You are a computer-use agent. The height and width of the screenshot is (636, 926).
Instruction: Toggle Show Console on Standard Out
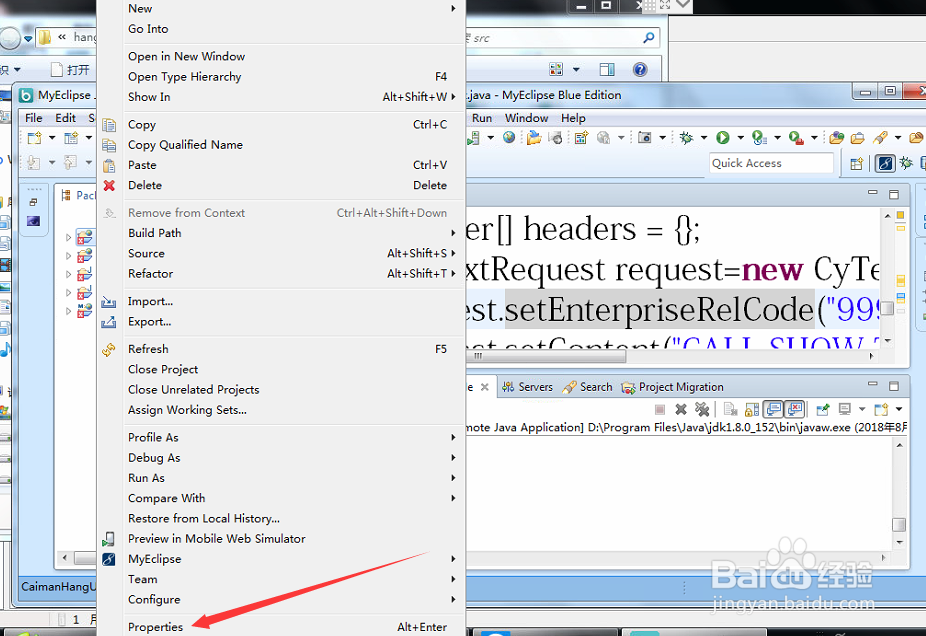[772, 409]
